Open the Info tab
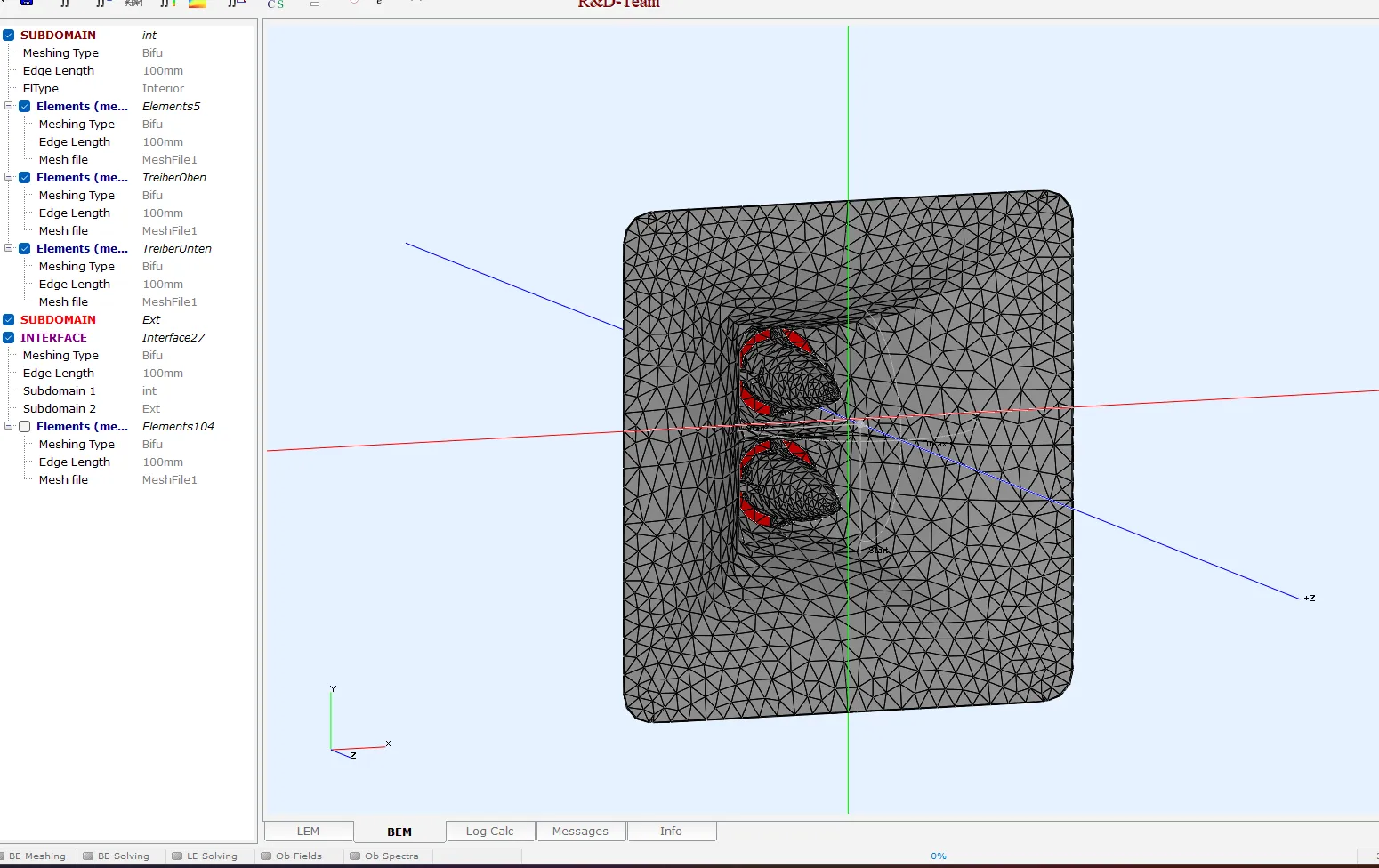The width and height of the screenshot is (1379, 868). click(x=672, y=832)
